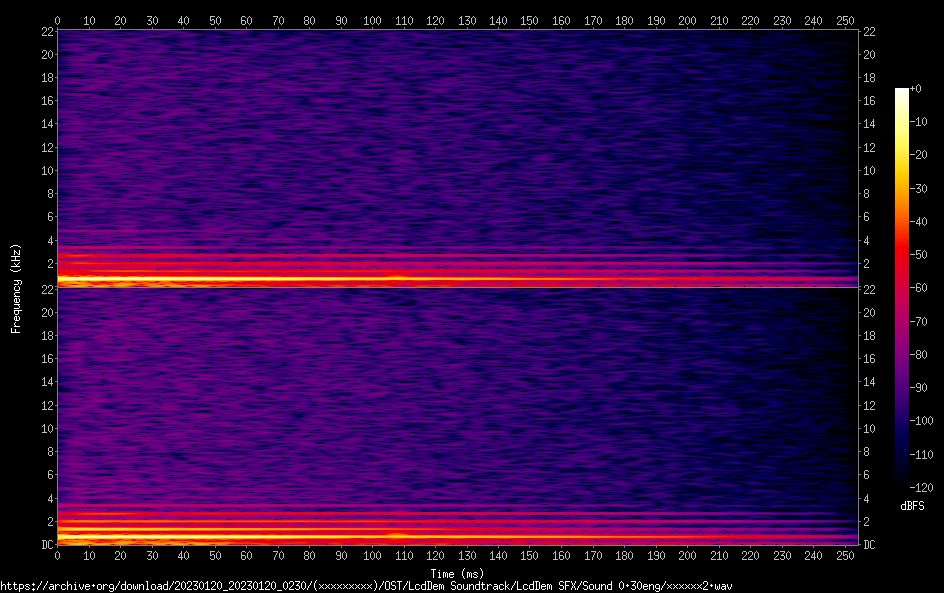Click the dBFS label under the color bar
The image size is (944, 593).
click(912, 507)
